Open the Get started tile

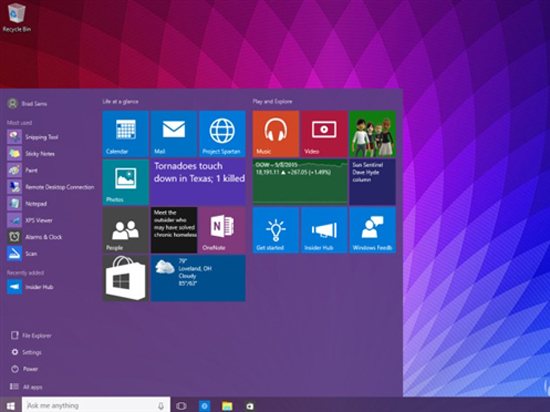276,230
